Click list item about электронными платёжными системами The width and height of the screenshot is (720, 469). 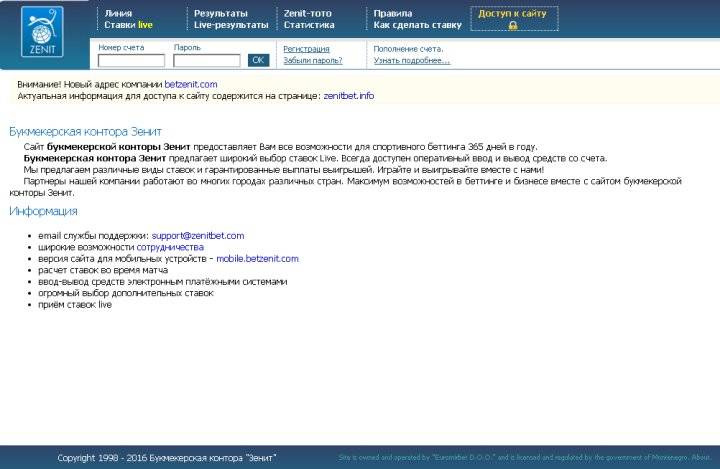[163, 282]
